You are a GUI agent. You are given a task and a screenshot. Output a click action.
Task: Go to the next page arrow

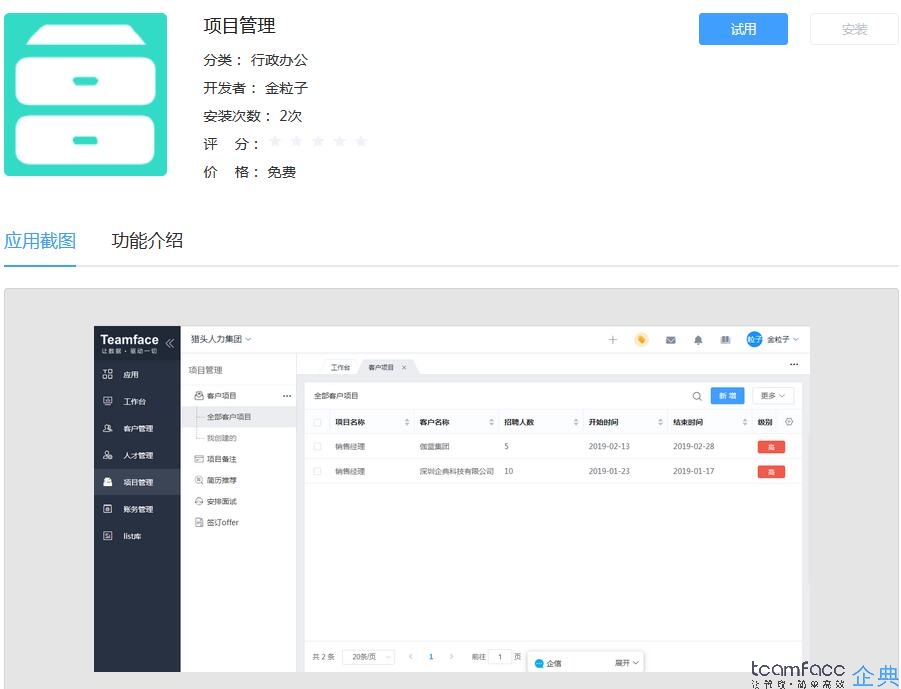[x=452, y=656]
